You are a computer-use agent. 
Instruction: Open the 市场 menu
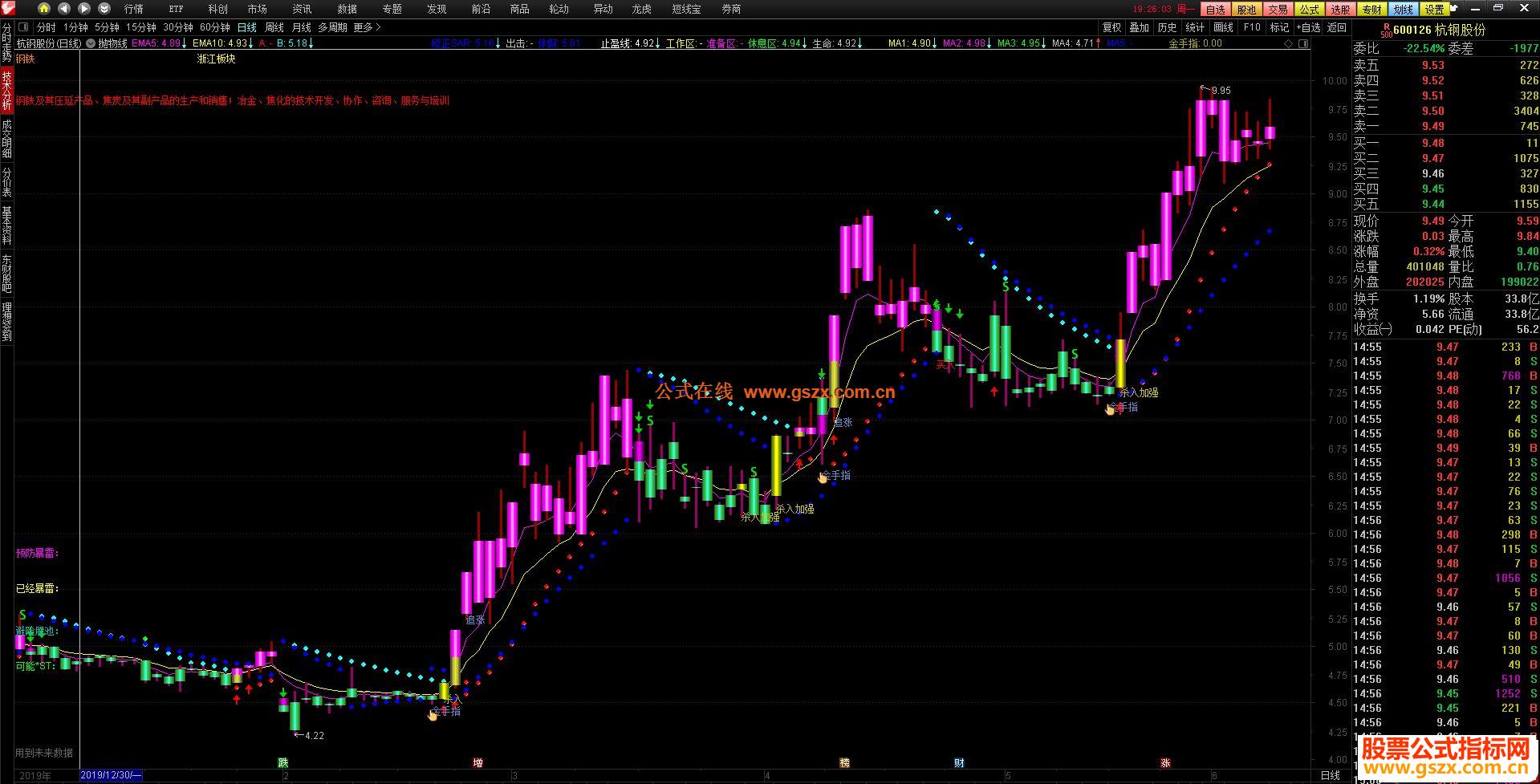point(258,9)
